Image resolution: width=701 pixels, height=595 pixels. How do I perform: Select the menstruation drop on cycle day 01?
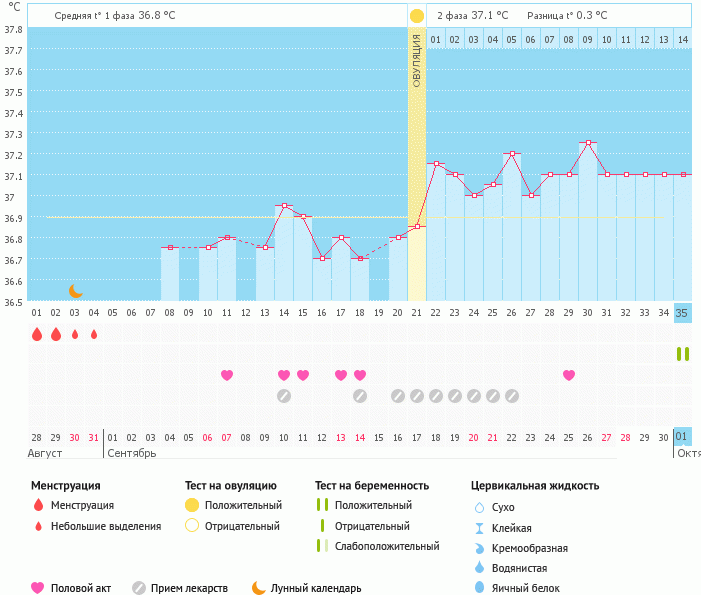[37, 334]
